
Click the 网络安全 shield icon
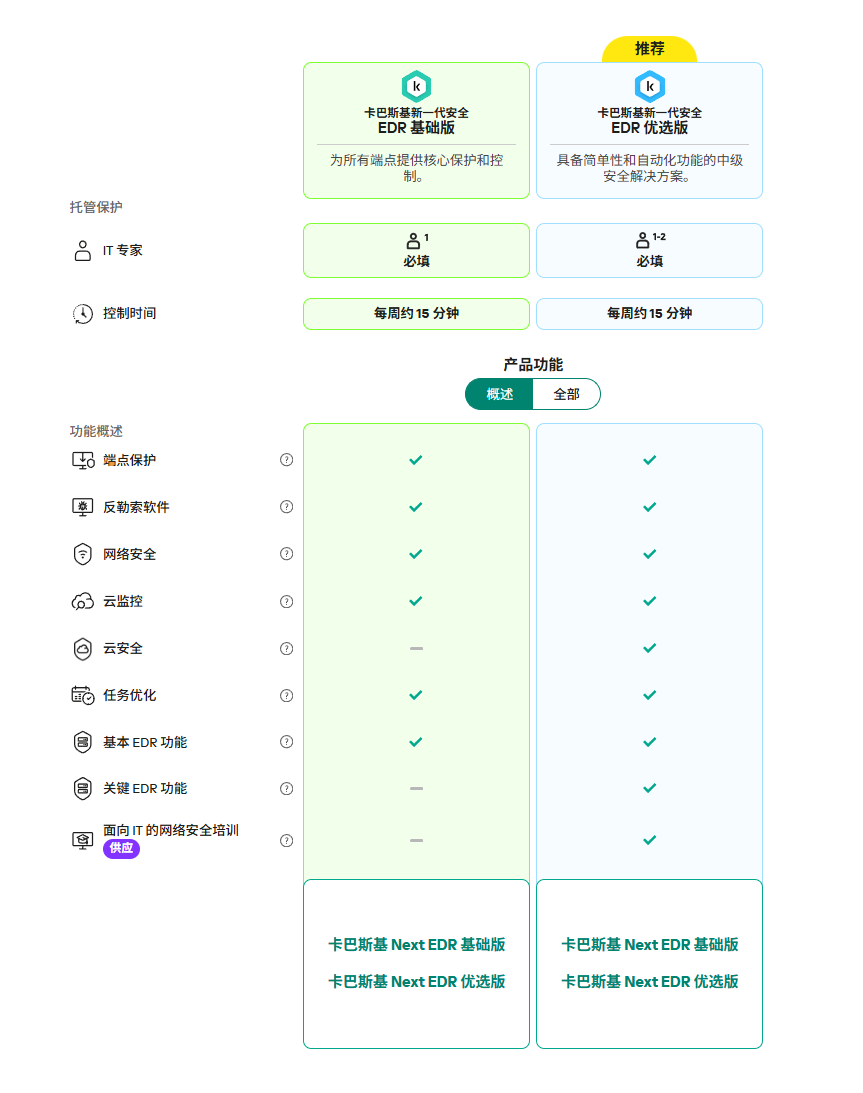[82, 554]
